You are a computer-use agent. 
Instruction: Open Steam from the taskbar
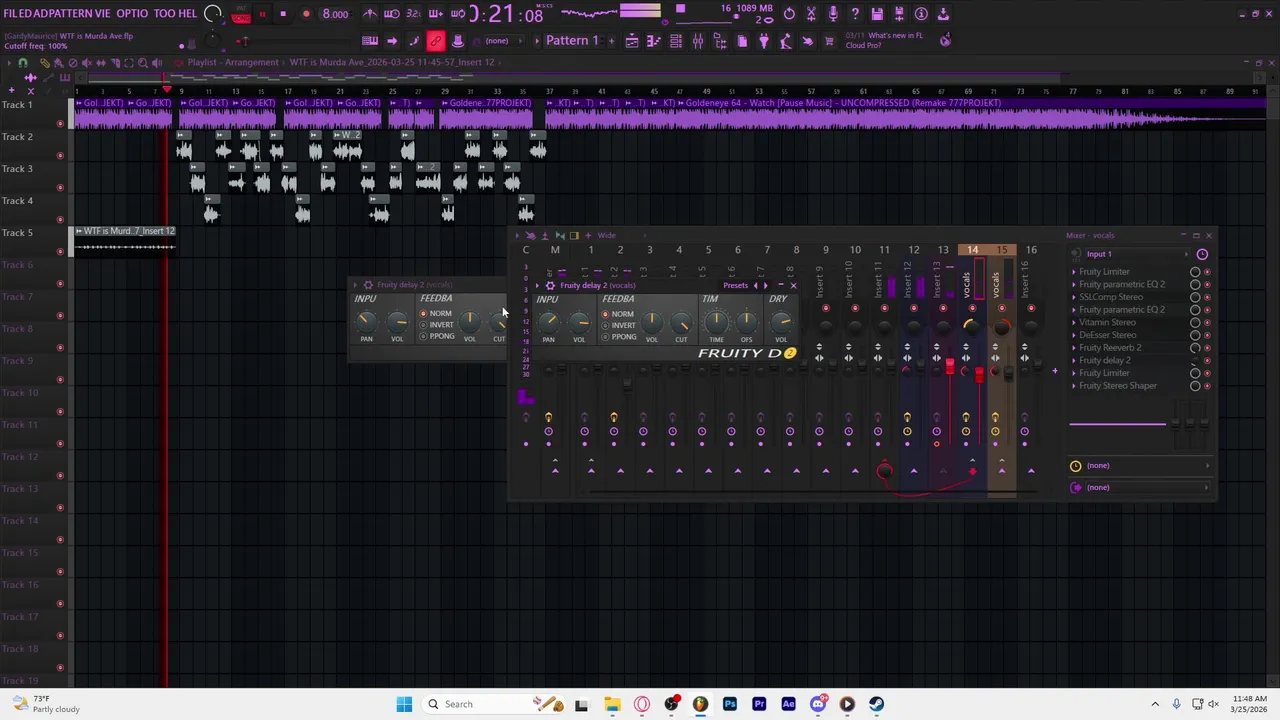[877, 704]
